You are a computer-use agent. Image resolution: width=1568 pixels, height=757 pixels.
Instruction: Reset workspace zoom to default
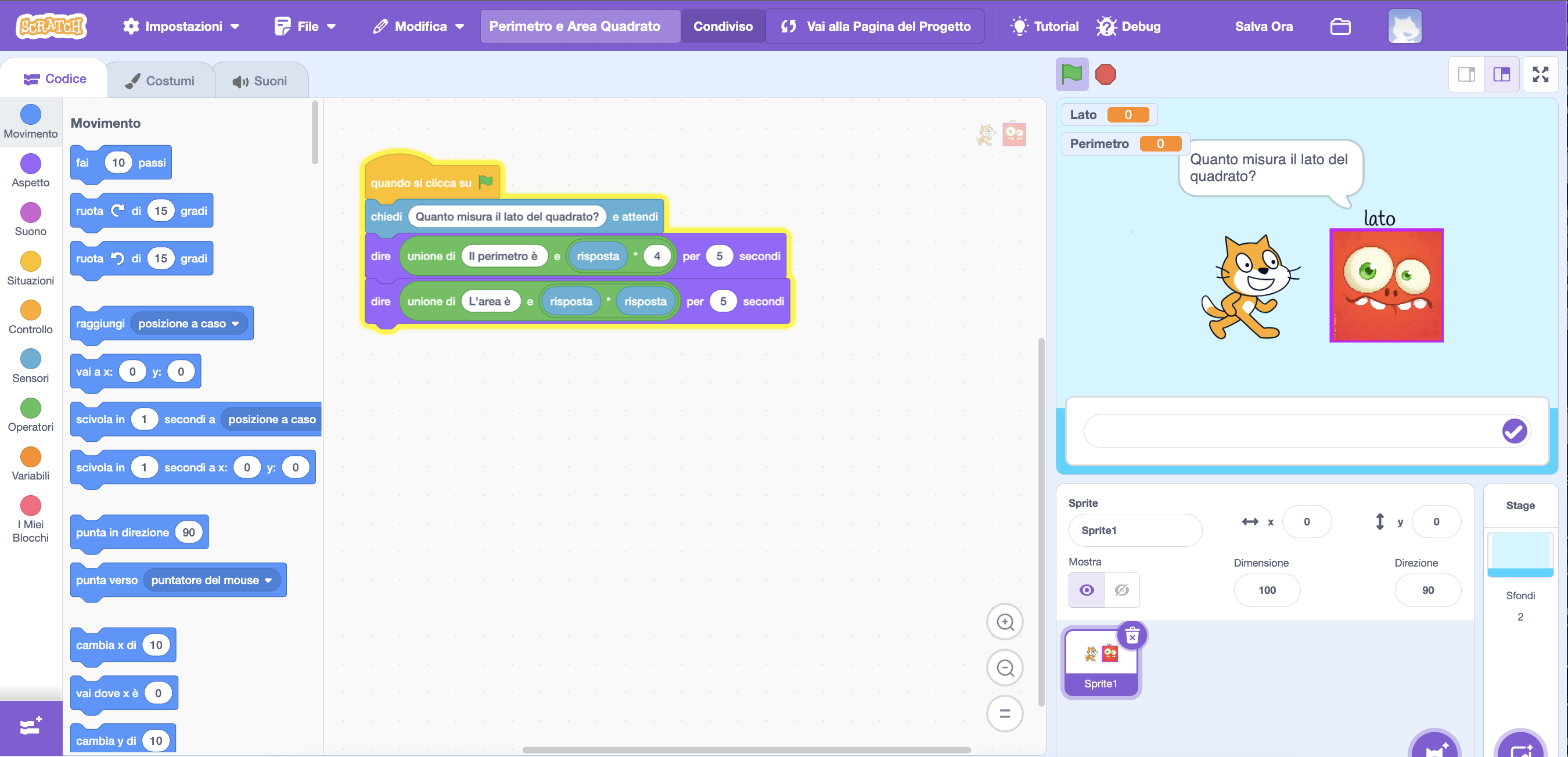point(1005,713)
